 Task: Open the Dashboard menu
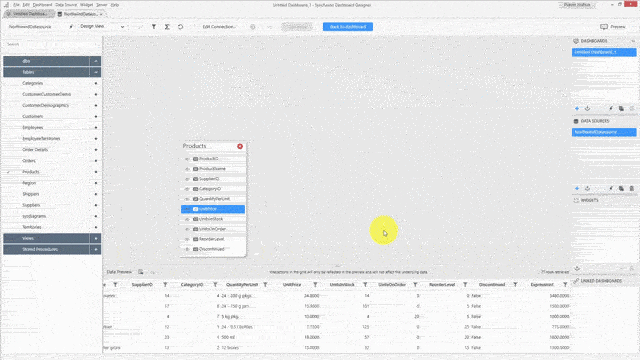pyautogui.click(x=42, y=5)
